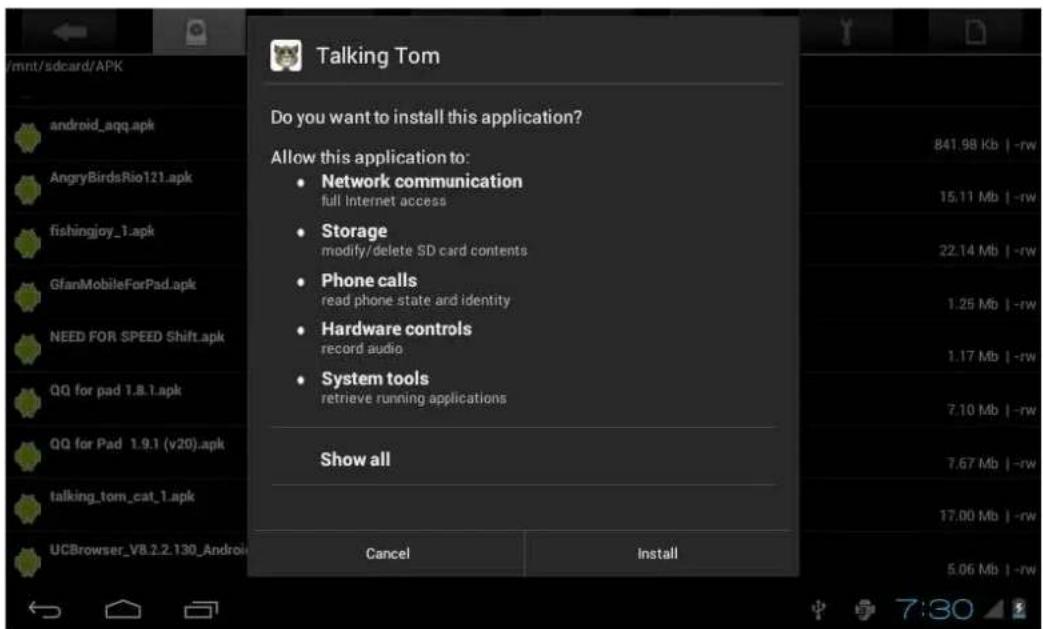Open the recent apps navigation button
Image resolution: width=1043 pixels, height=629 pixels.
click(201, 609)
